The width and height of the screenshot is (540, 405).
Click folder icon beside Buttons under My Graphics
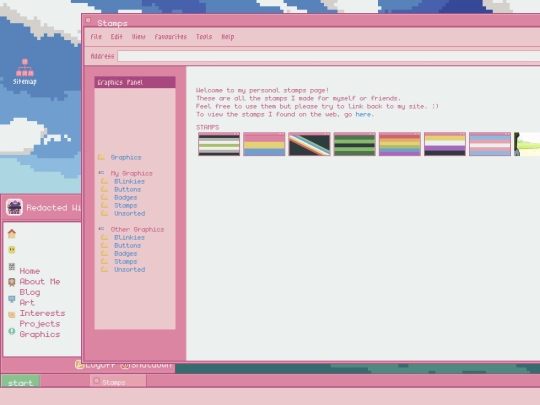click(x=105, y=189)
